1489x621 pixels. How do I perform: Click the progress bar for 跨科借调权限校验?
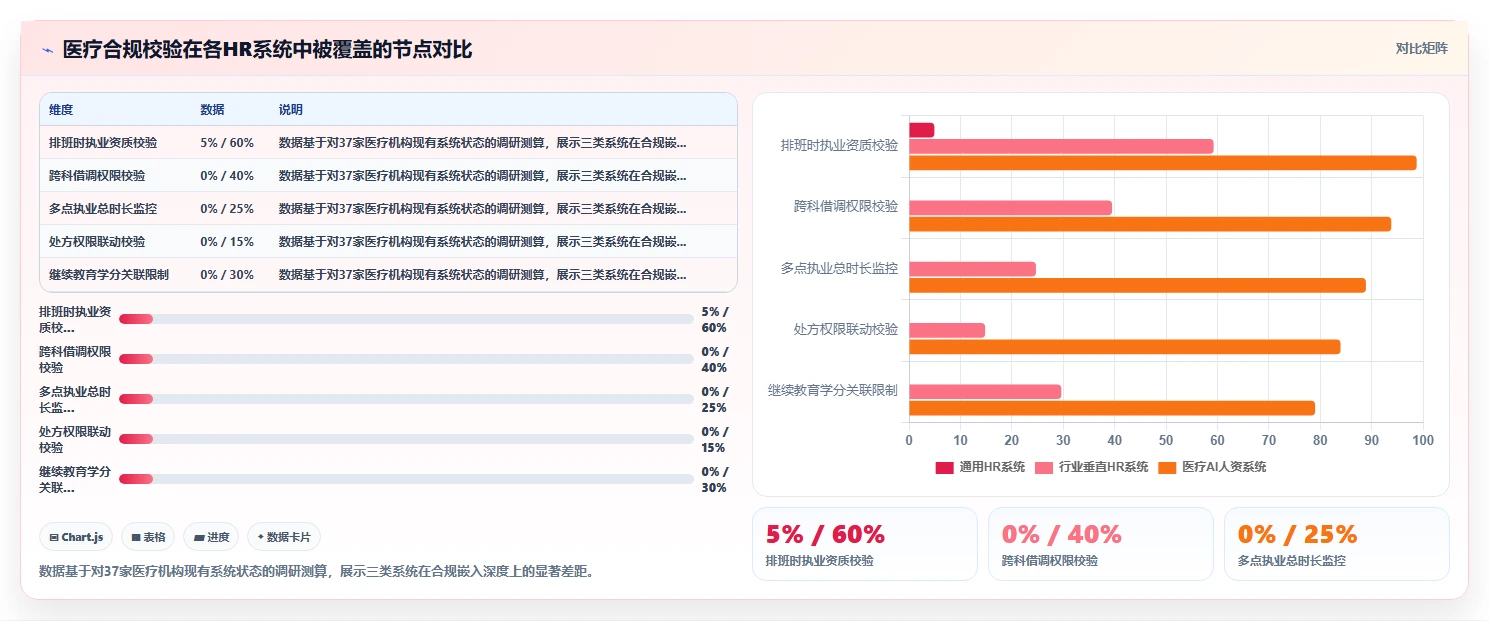coord(406,359)
